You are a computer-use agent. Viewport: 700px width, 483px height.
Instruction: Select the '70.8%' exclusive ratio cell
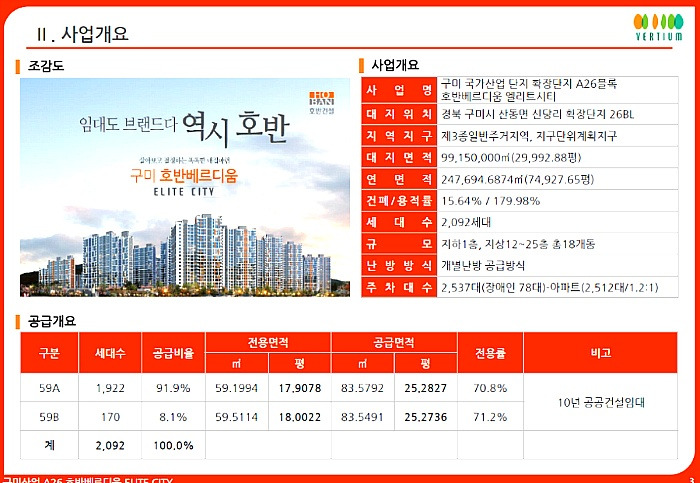(x=490, y=388)
